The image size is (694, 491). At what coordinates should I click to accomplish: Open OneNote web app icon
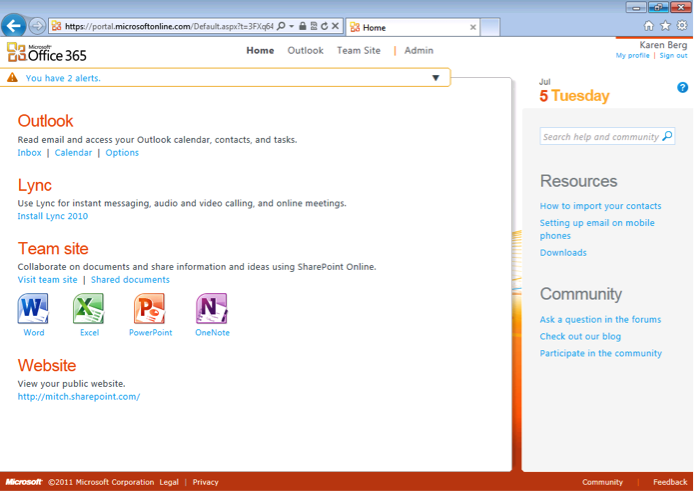click(212, 308)
